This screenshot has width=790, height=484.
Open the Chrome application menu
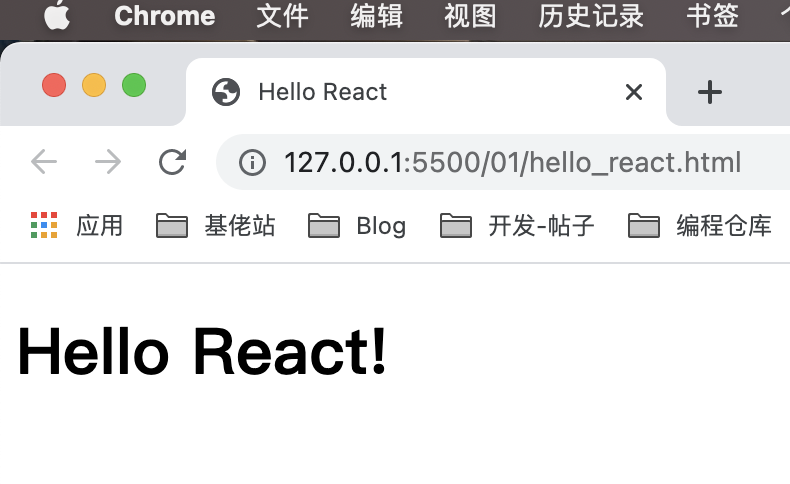coord(165,16)
